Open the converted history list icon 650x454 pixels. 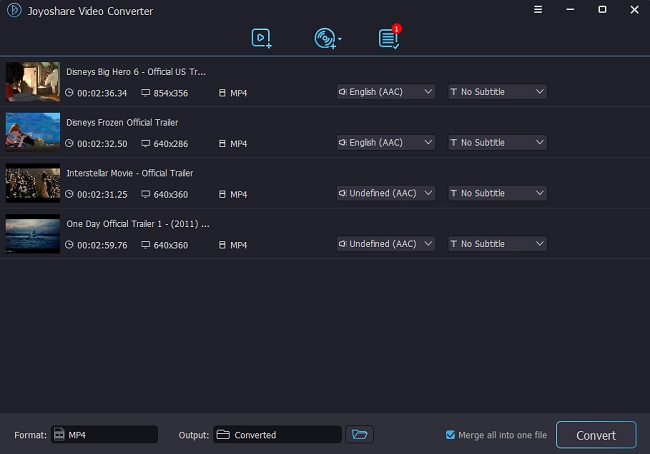[x=388, y=38]
